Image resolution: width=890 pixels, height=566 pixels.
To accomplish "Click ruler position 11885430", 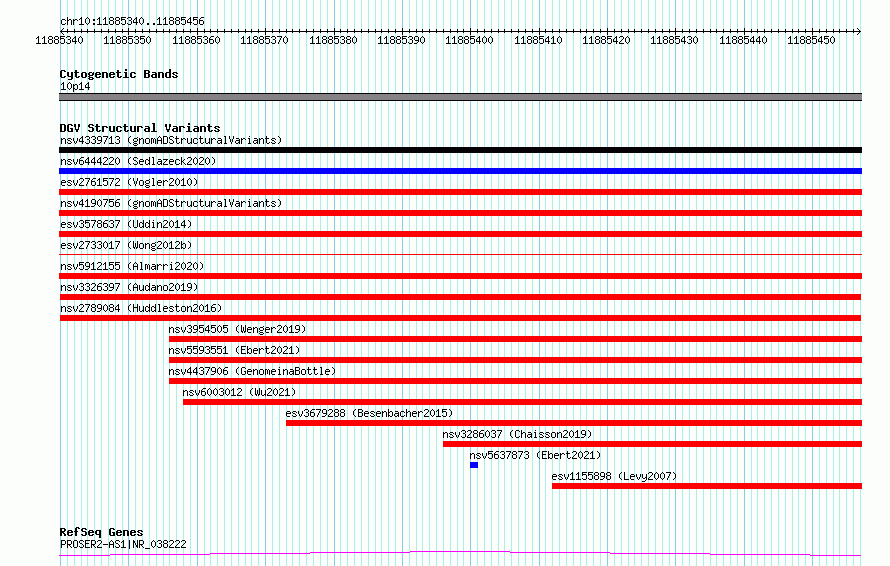I will coord(674,40).
